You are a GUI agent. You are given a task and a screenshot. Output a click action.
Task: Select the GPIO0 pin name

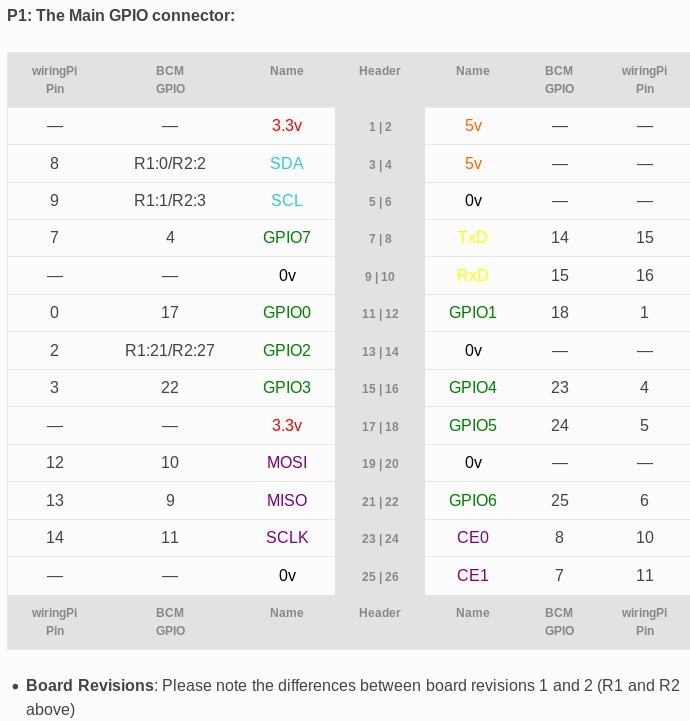click(287, 312)
